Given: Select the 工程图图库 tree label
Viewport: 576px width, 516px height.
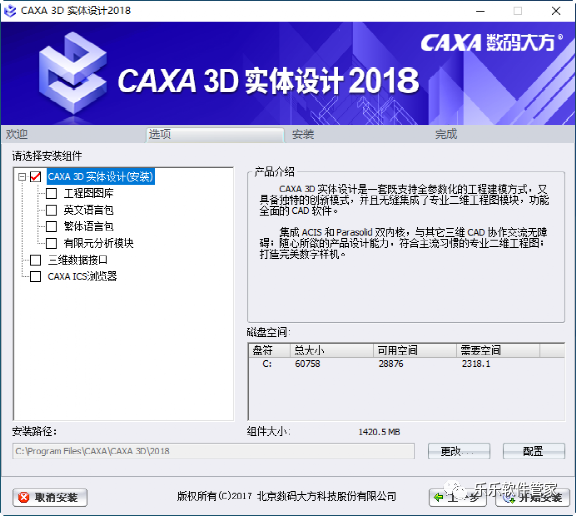Looking at the screenshot, I should [88, 193].
